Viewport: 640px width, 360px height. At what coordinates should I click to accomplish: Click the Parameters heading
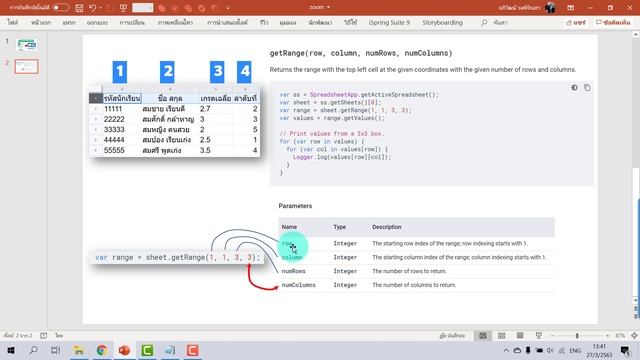(x=295, y=206)
